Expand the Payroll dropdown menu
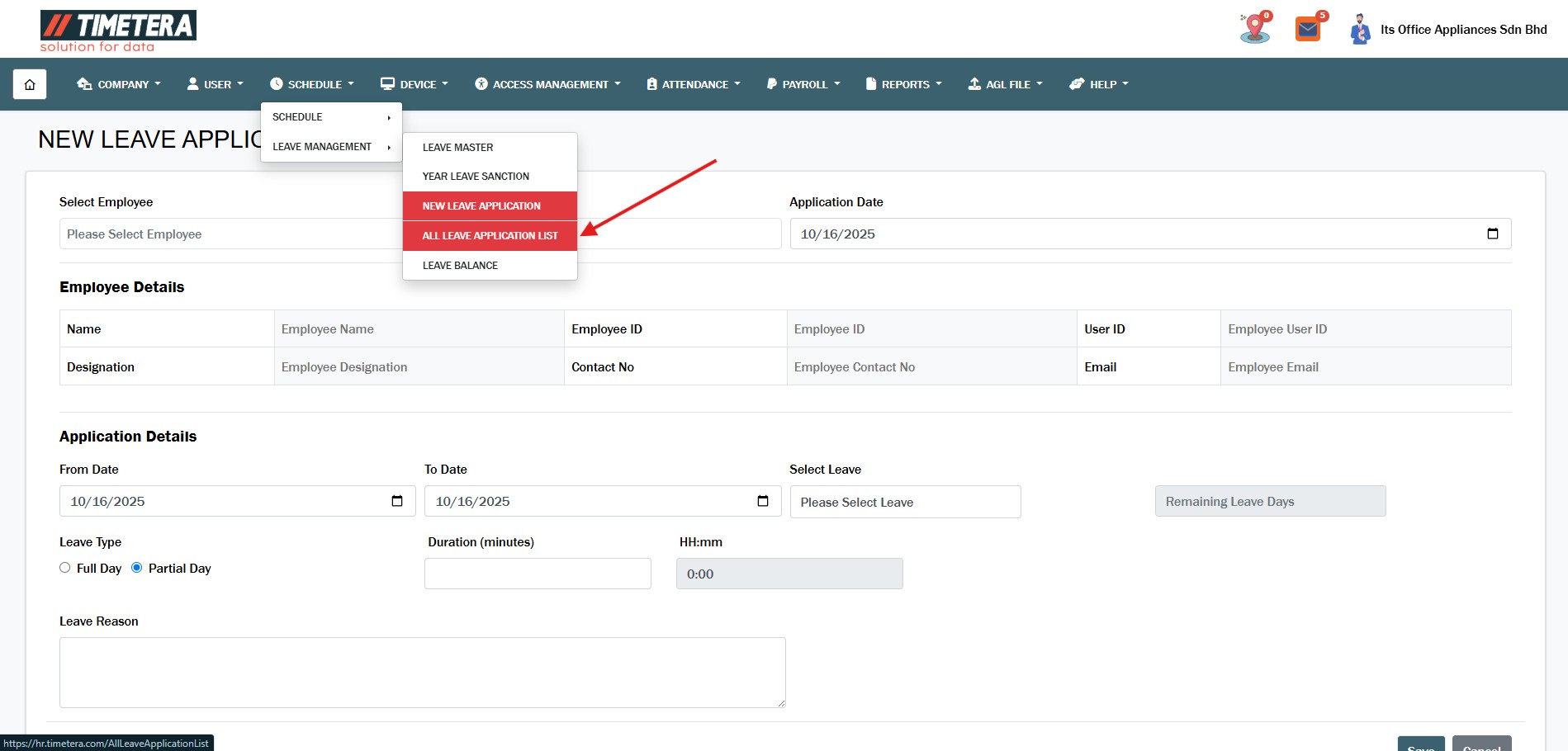This screenshot has width=1568, height=751. click(x=803, y=84)
